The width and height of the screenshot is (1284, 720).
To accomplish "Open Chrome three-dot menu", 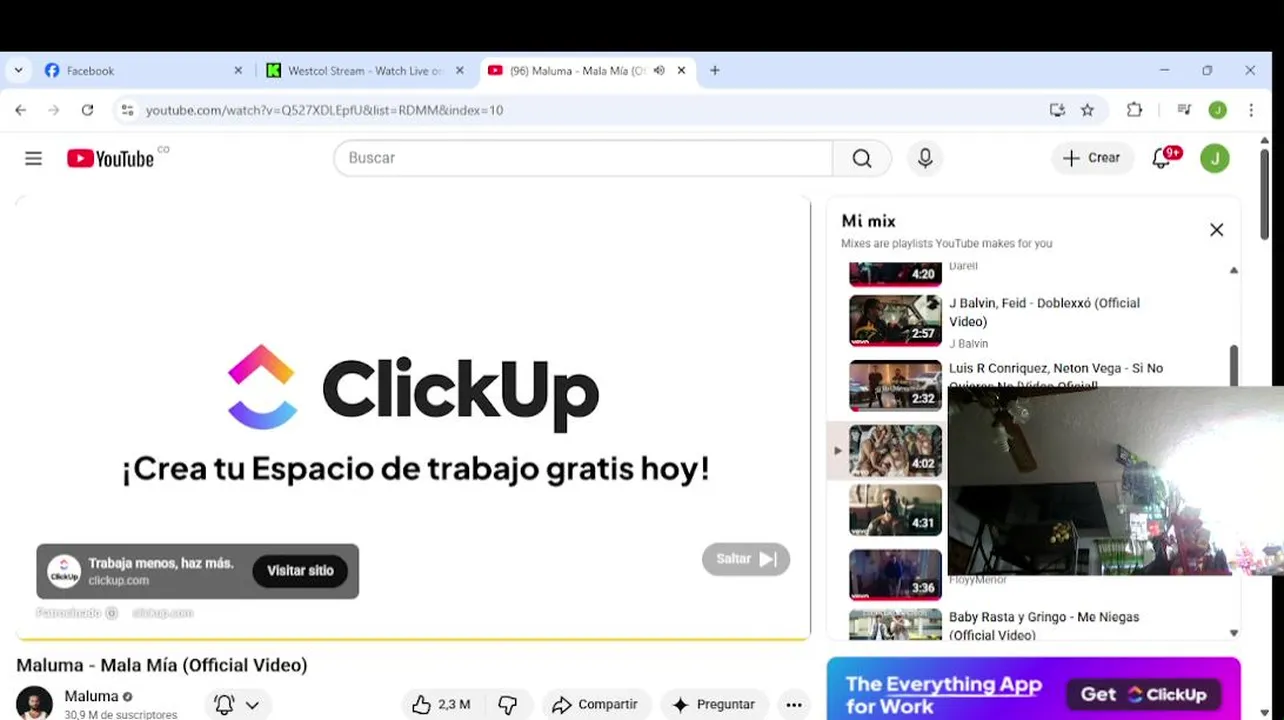I will coord(1251,110).
